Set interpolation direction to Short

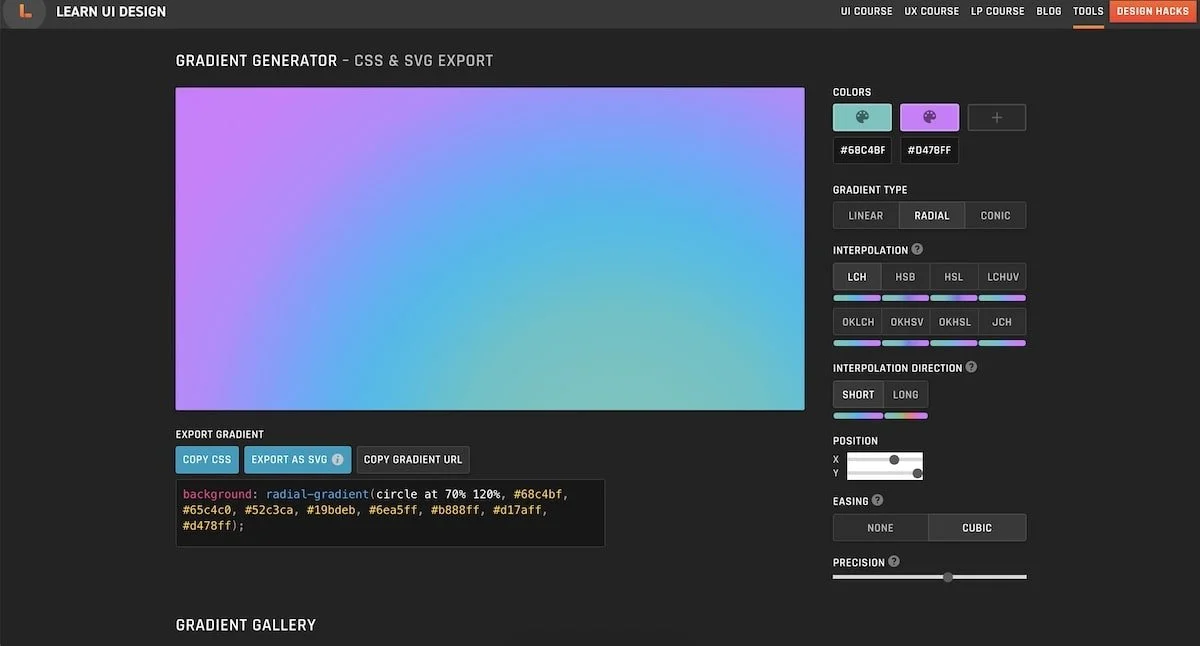point(858,395)
